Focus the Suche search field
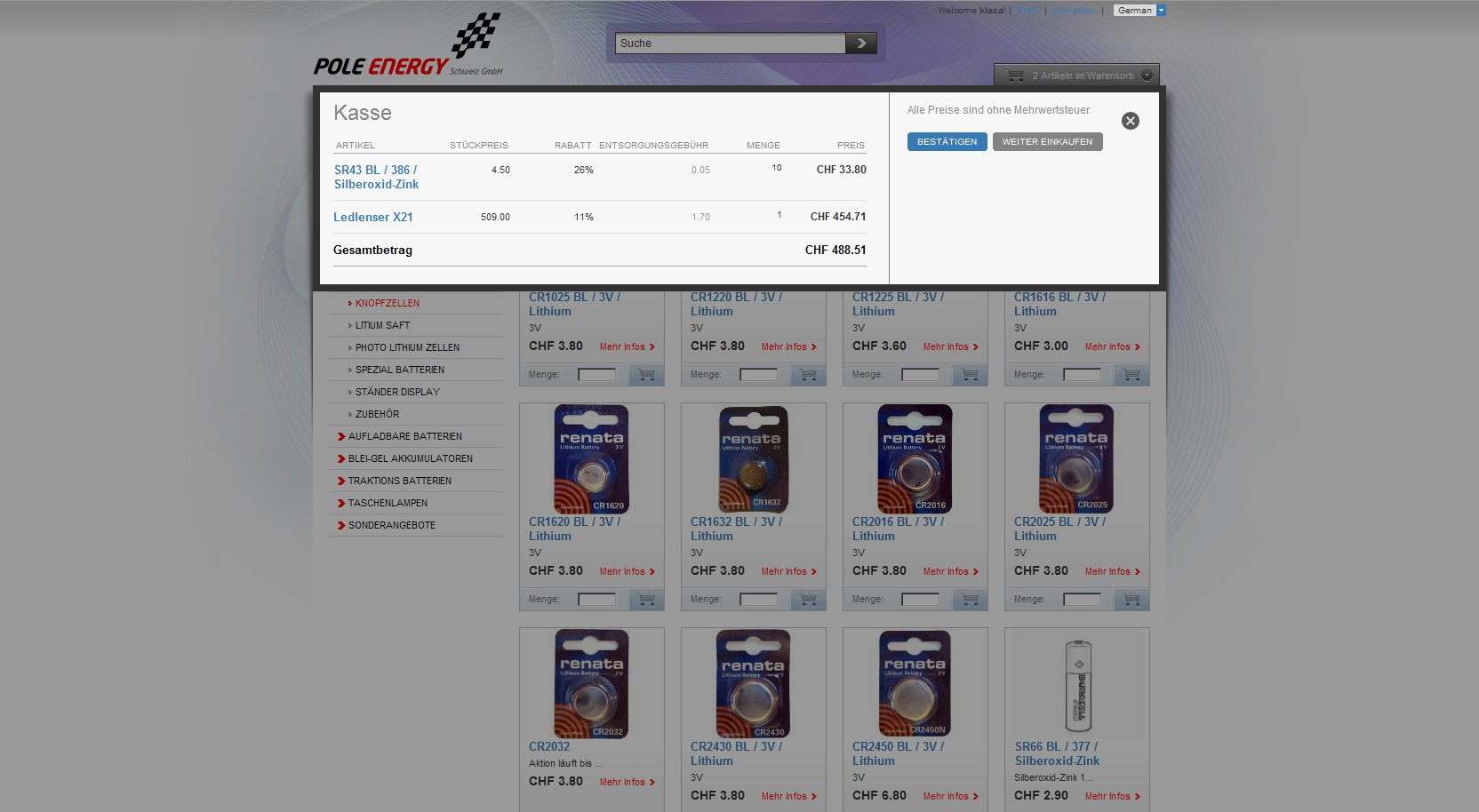This screenshot has width=1479, height=812. click(731, 44)
